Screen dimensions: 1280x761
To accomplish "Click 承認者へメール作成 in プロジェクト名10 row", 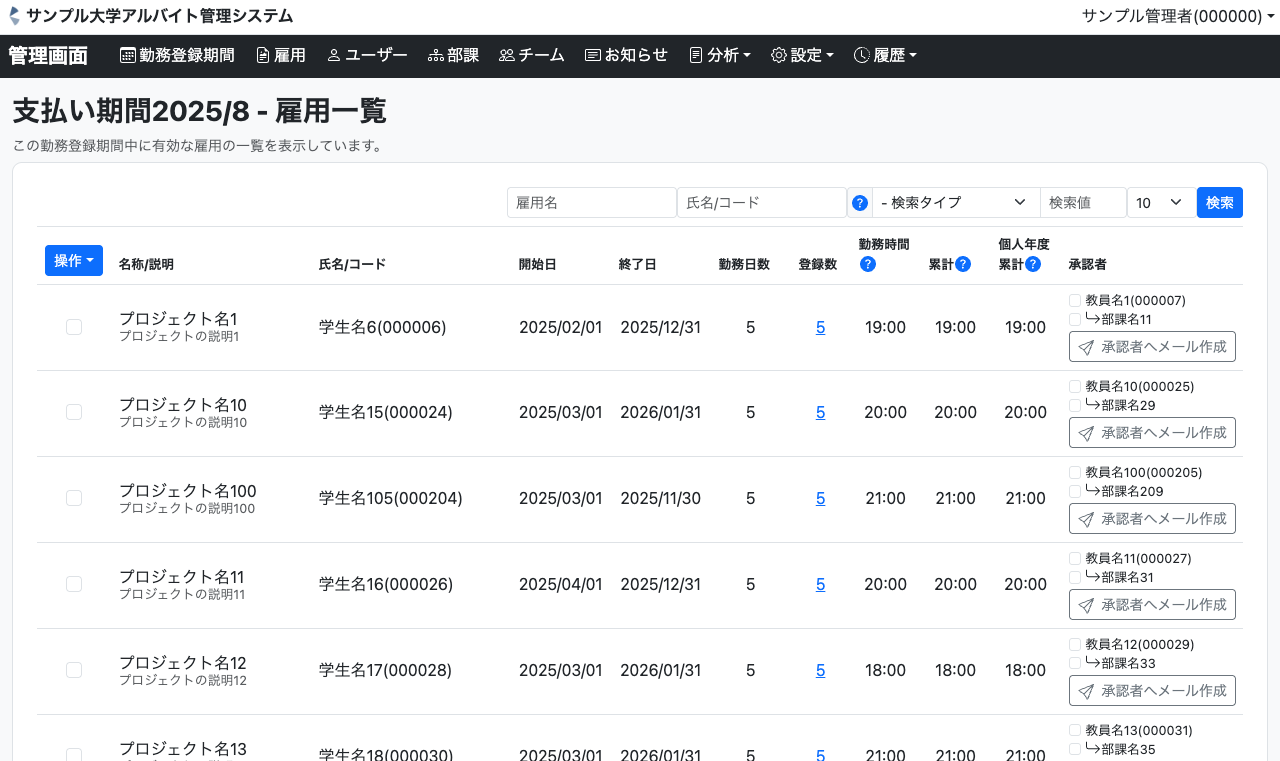I will (x=1152, y=433).
